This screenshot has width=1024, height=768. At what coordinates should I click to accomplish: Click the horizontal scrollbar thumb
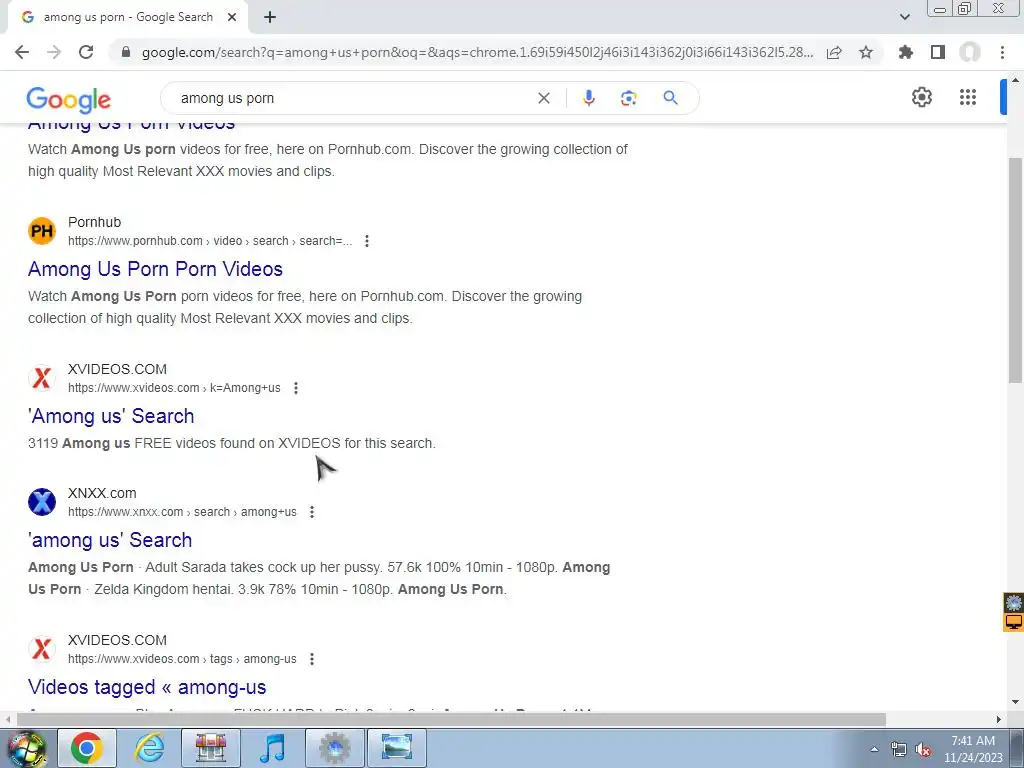point(451,719)
